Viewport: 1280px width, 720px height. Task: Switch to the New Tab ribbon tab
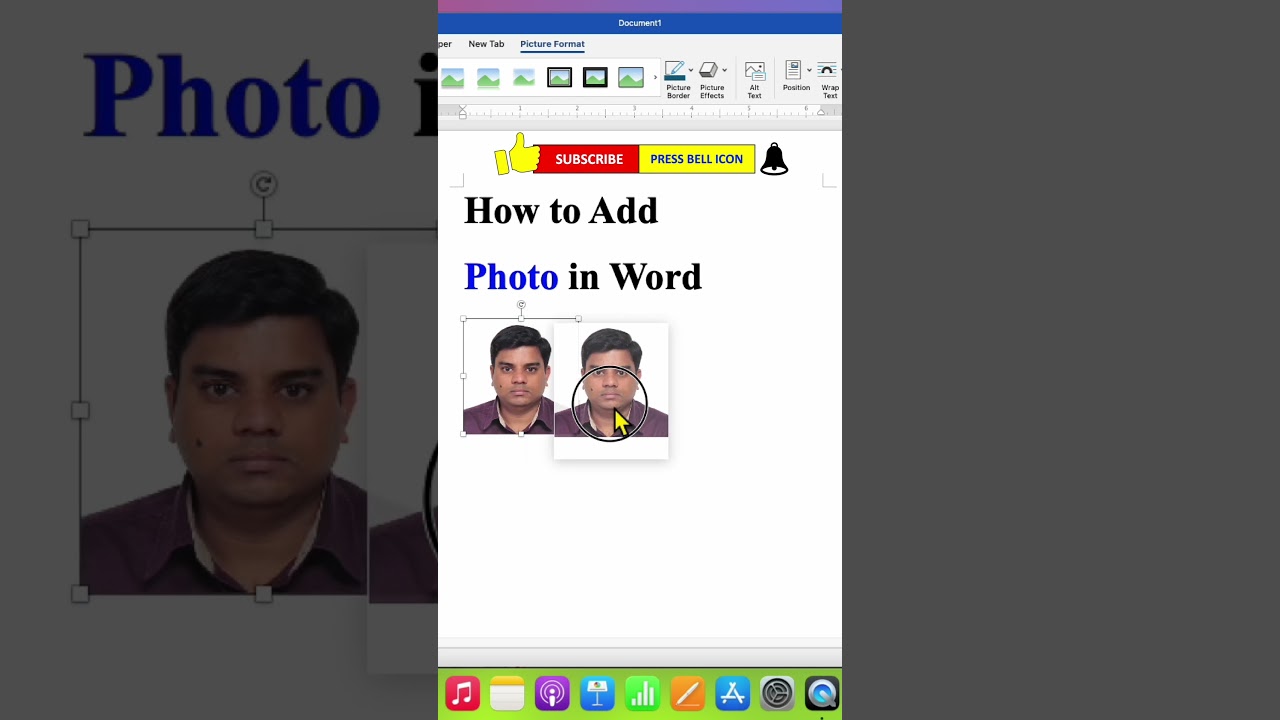coord(486,44)
